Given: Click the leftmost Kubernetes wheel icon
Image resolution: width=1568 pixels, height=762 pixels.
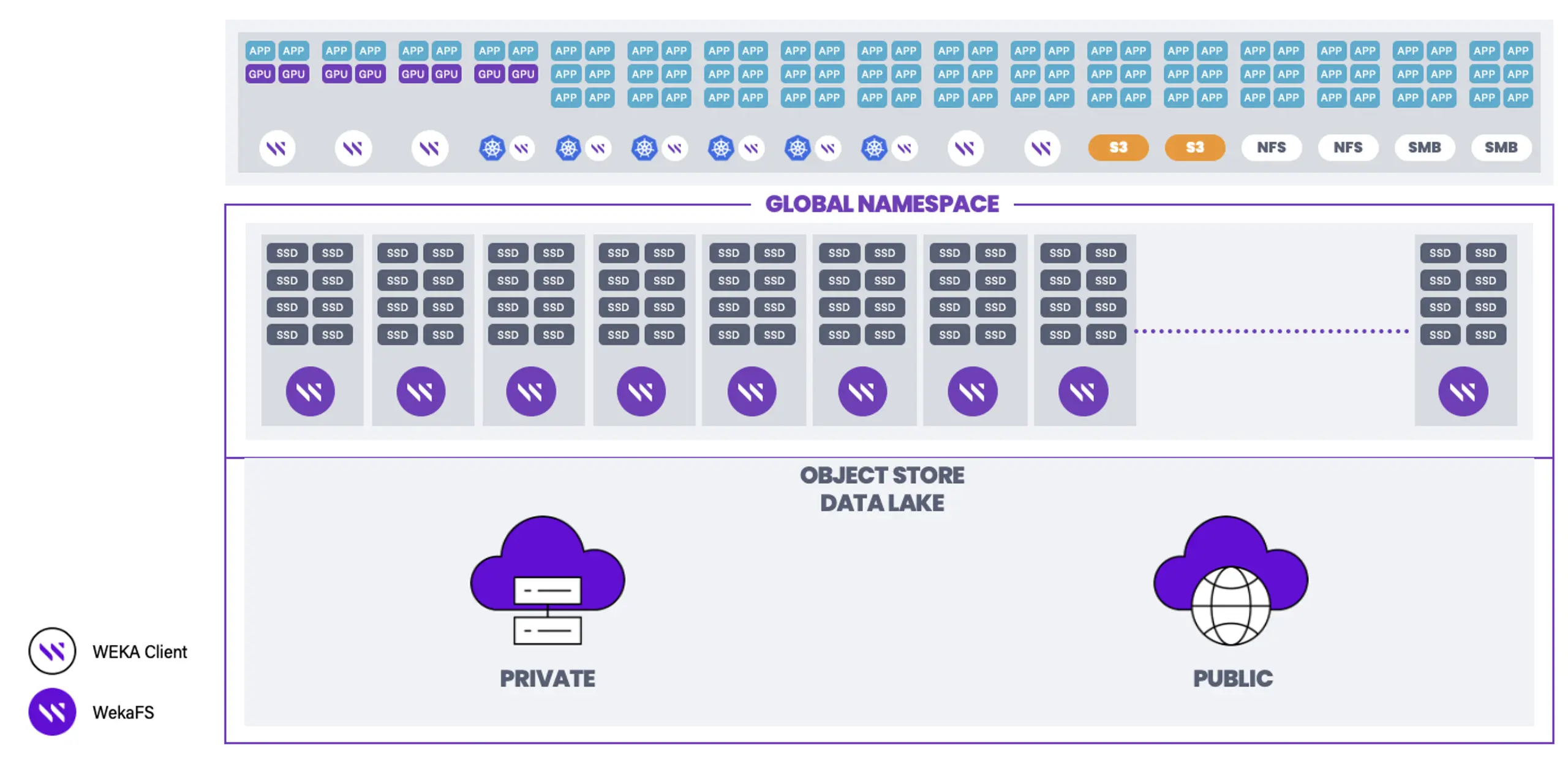Looking at the screenshot, I should tap(491, 148).
